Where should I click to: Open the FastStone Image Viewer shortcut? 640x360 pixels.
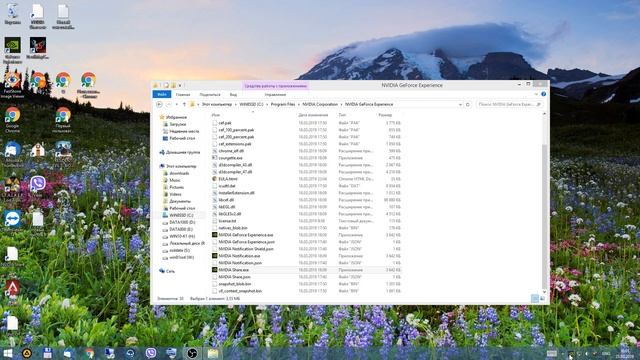[x=12, y=80]
